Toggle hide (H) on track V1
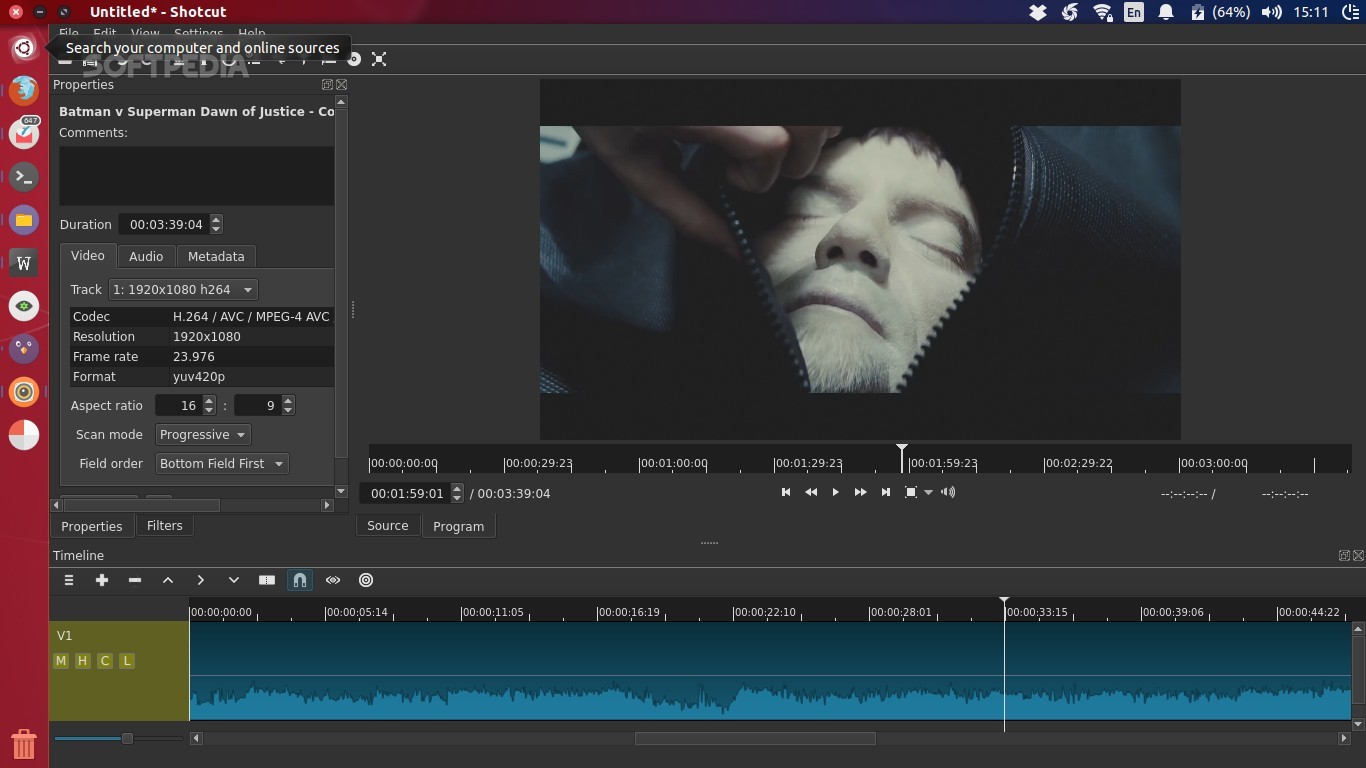Image resolution: width=1366 pixels, height=768 pixels. [83, 661]
